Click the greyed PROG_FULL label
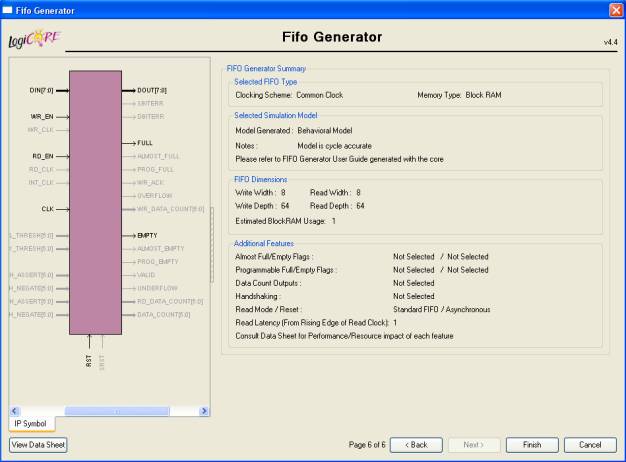The image size is (626, 462). coord(156,169)
